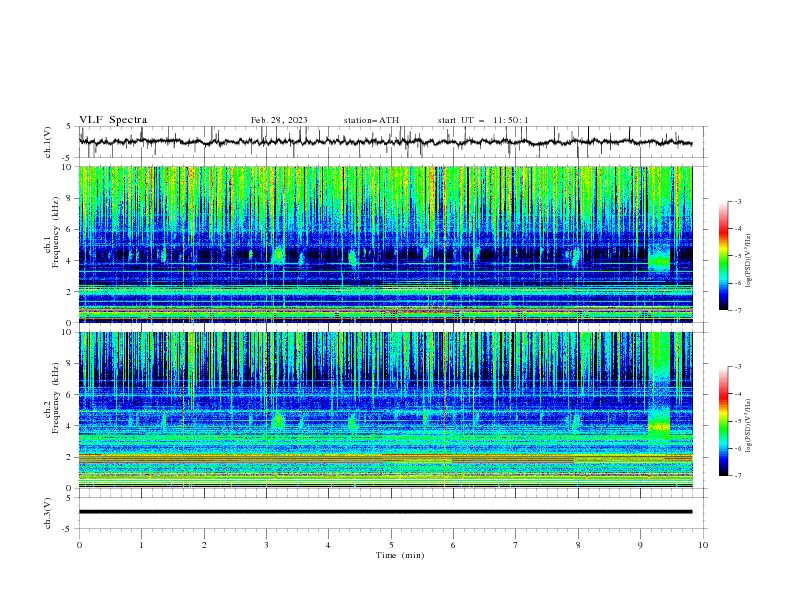Click the date 'Feb. 28, 2023'
The width and height of the screenshot is (792, 612).
279,120
